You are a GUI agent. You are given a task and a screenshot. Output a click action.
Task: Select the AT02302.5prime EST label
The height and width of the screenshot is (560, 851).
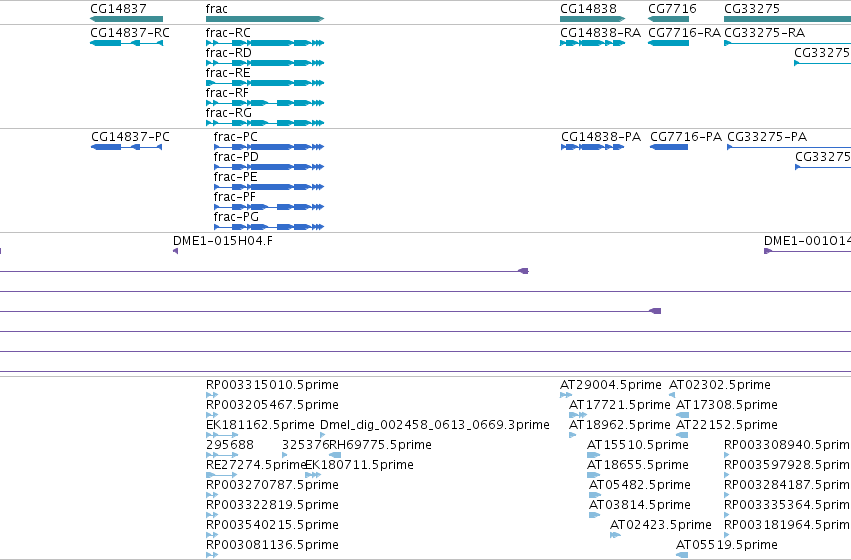click(x=720, y=385)
